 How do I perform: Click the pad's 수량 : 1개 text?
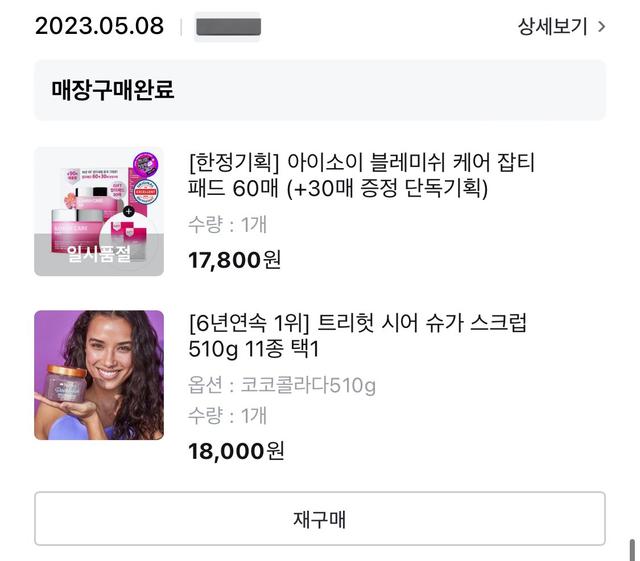[x=227, y=225]
